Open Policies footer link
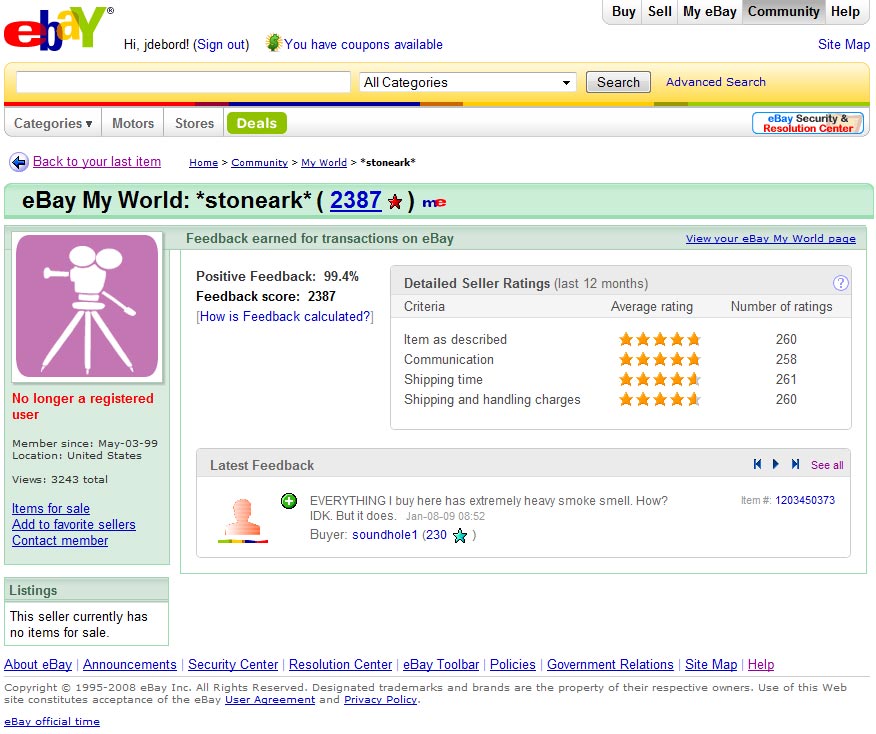 512,664
